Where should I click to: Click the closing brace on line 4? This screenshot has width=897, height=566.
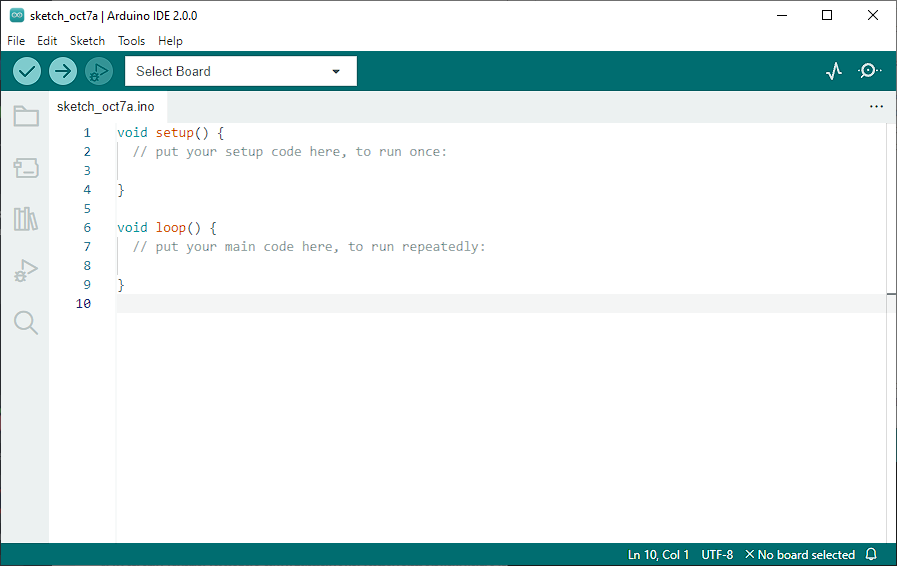pyautogui.click(x=121, y=190)
